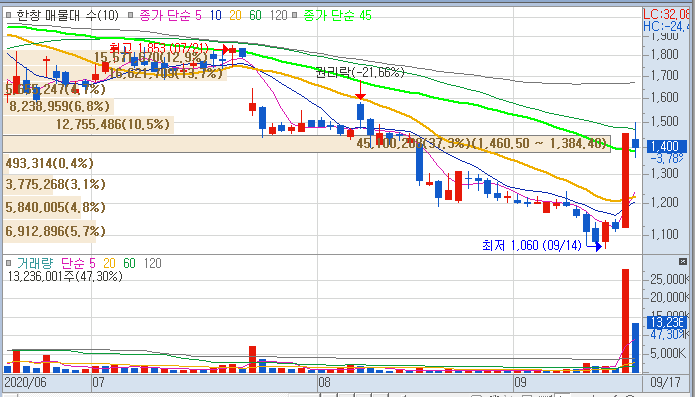Select the 한창 매물대 수(10) indicator label
695x397 pixels.
click(67, 16)
